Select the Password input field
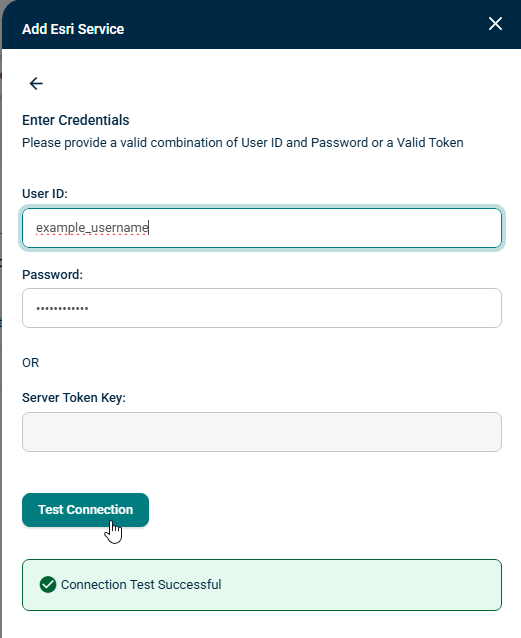The width and height of the screenshot is (521, 638). 262,308
